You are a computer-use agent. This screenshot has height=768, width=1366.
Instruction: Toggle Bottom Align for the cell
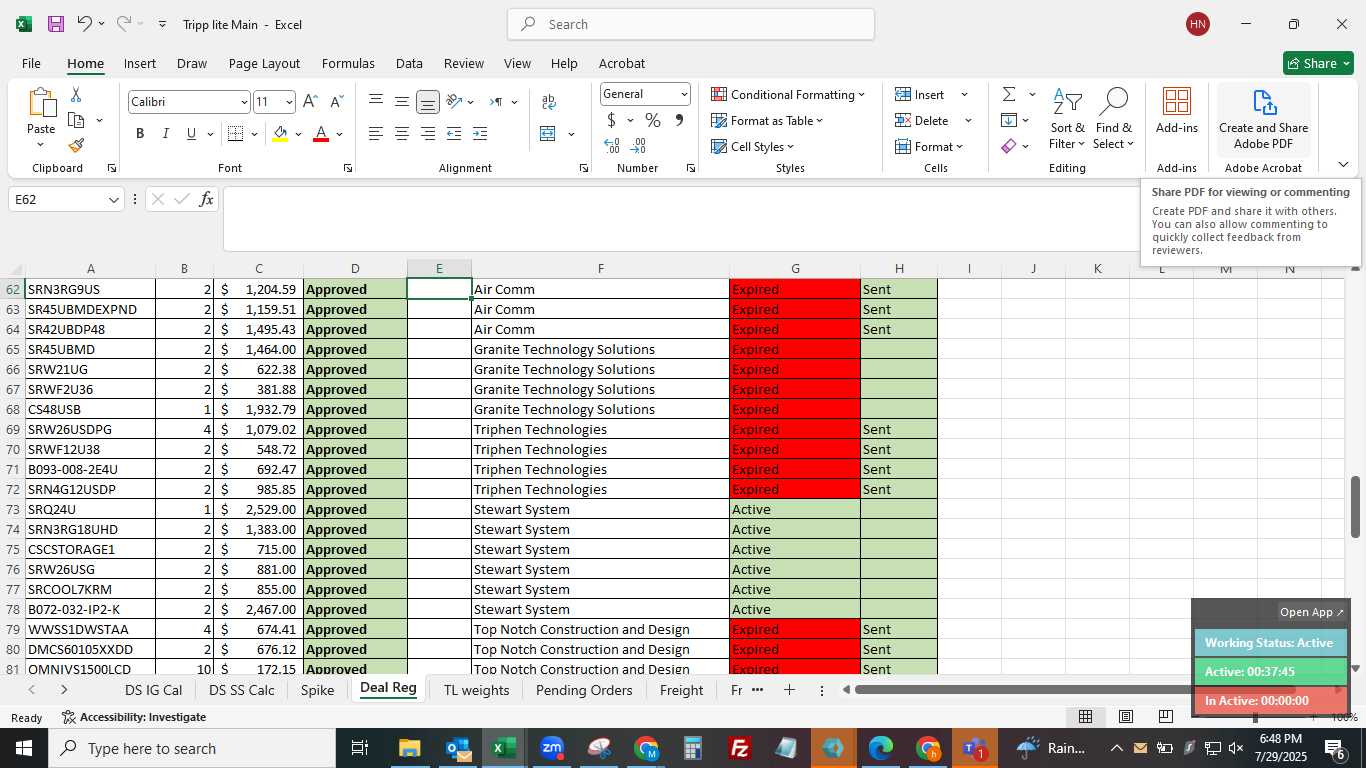428,102
